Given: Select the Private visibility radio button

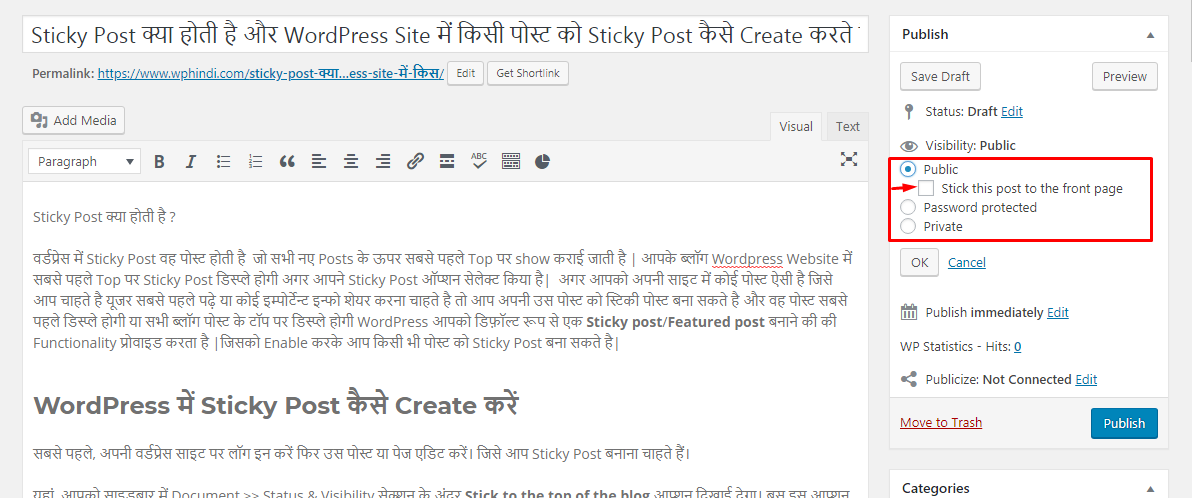Looking at the screenshot, I should click(x=908, y=226).
